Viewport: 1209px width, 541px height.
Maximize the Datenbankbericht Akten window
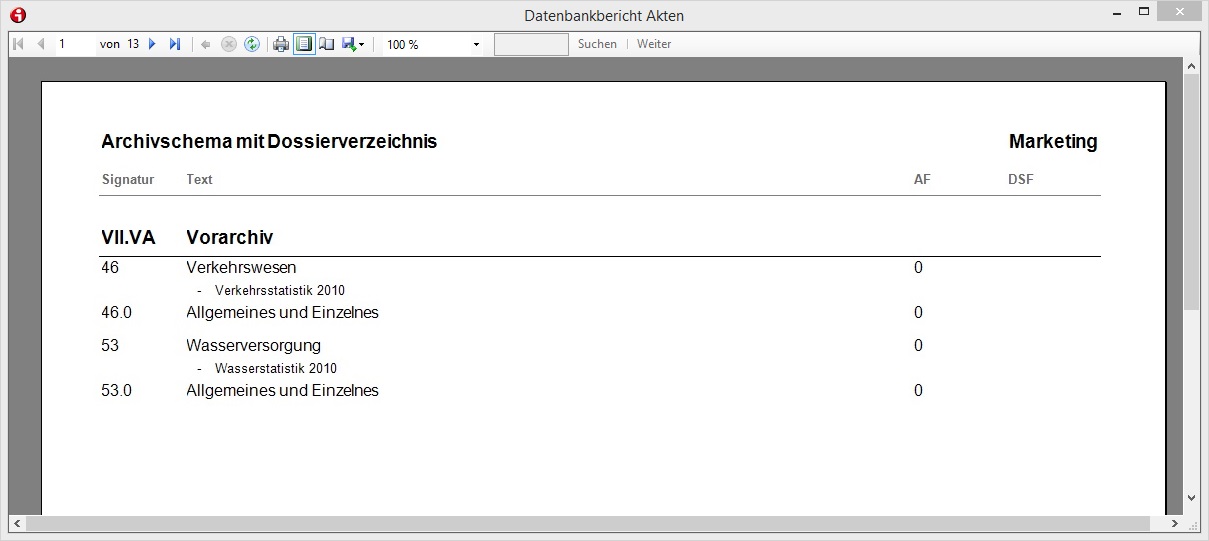click(x=1145, y=13)
